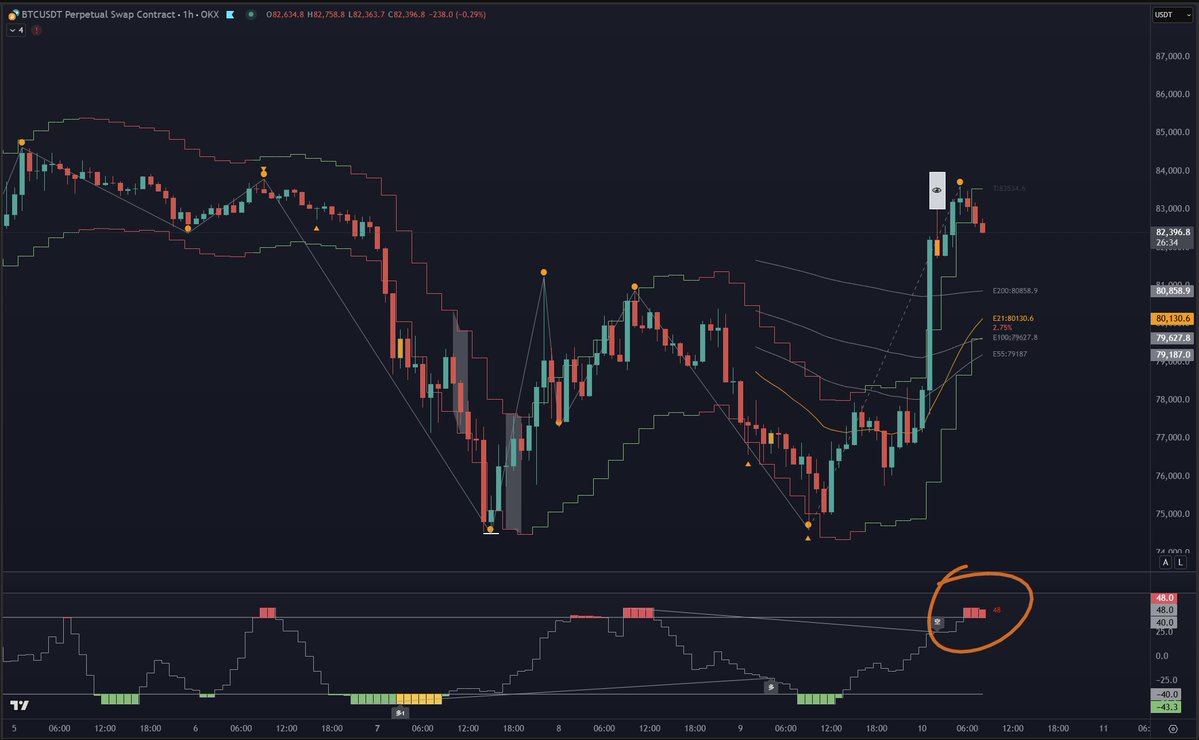
Task: Click the divergence marker icon near oscillator date 10
Action: pos(937,622)
